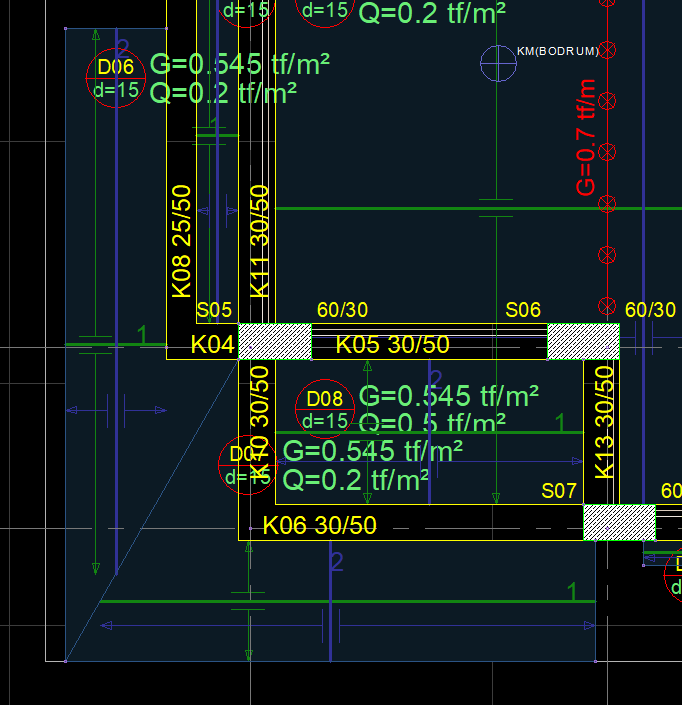The image size is (682, 705).
Task: Pick the vertical K11 30/50 beam label
Action: [259, 240]
